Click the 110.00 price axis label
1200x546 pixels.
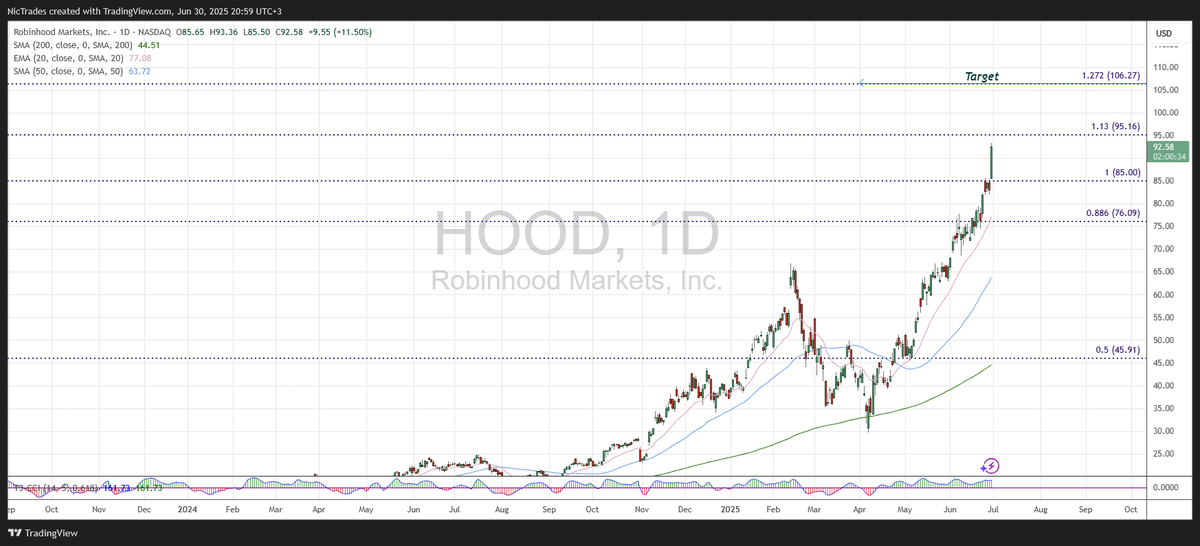coord(1165,67)
